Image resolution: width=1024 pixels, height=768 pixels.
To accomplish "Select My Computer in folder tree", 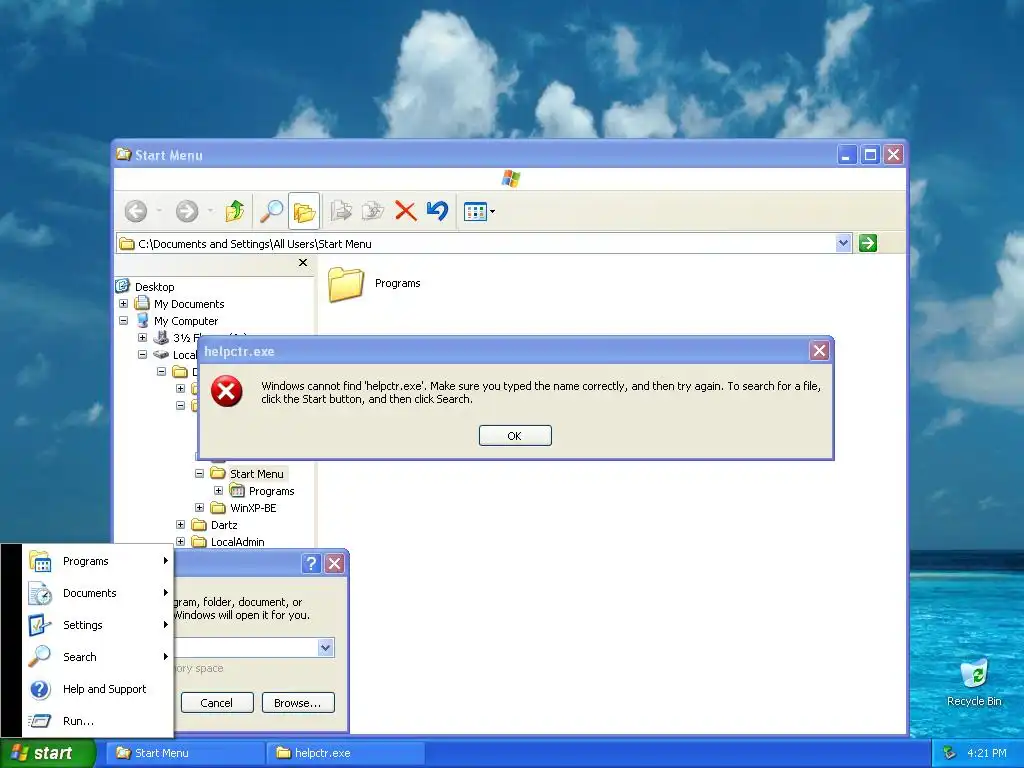I will pyautogui.click(x=185, y=321).
